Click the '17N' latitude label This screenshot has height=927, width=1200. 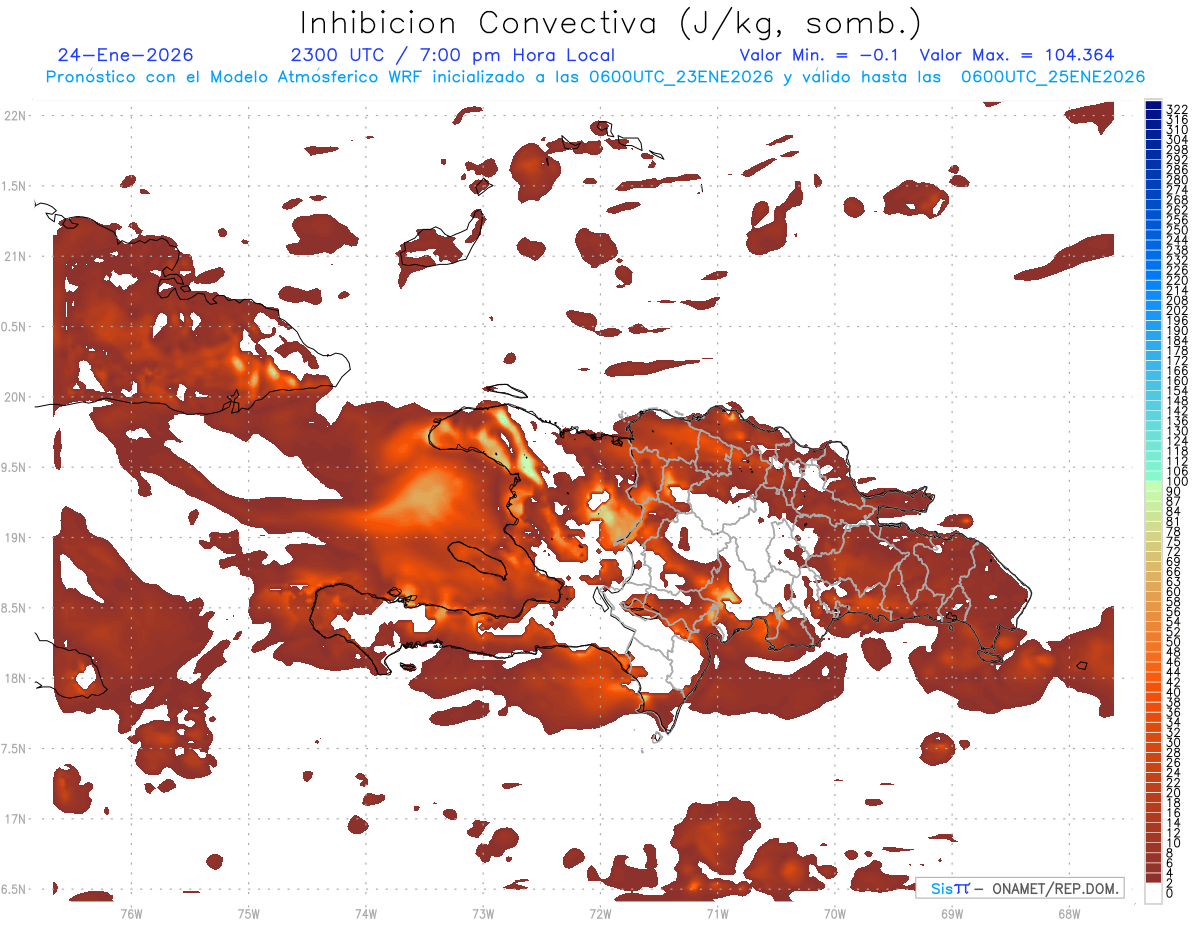point(14,819)
